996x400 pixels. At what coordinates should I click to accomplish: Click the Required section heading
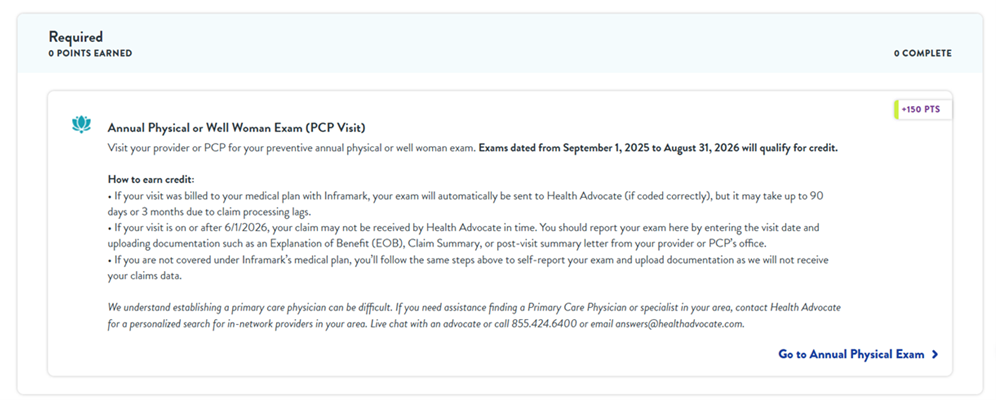click(x=76, y=37)
